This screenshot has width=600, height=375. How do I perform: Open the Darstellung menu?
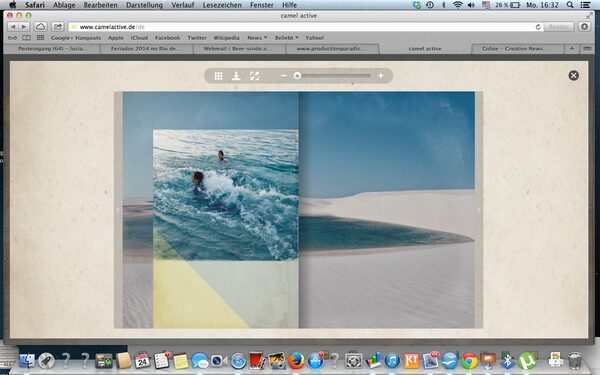[144, 5]
